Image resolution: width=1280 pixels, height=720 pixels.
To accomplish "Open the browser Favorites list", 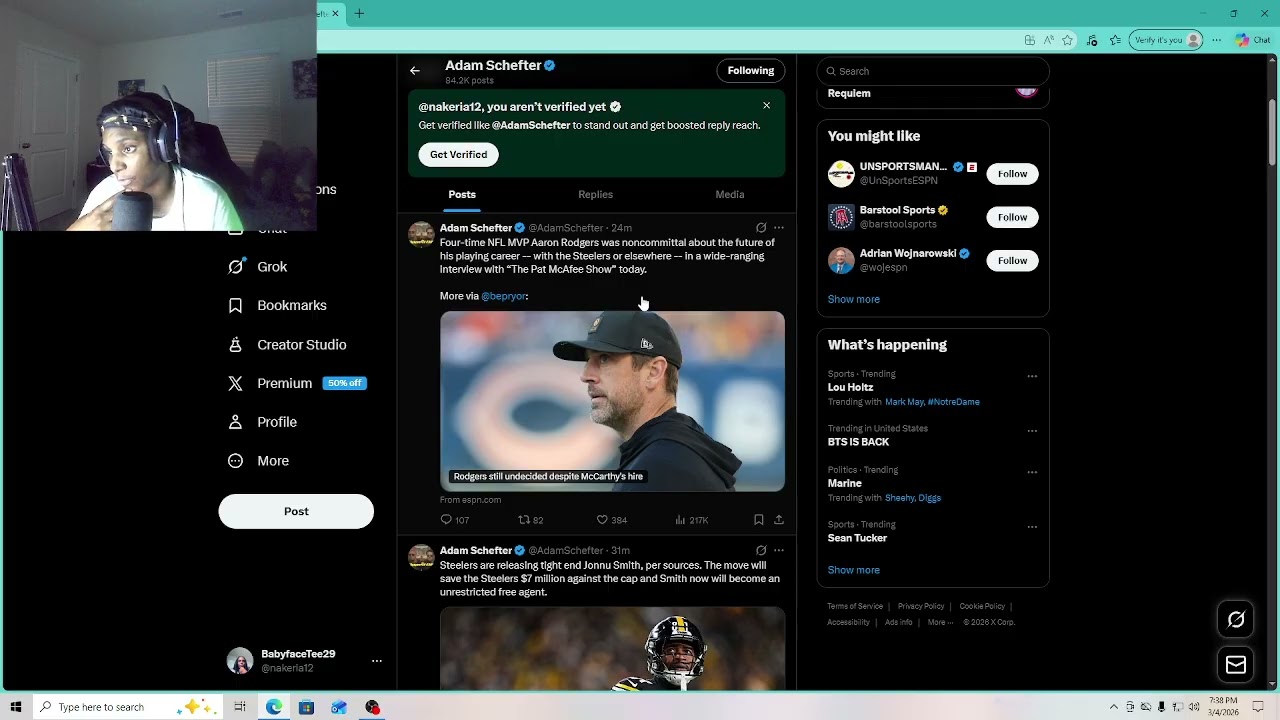I will (x=1115, y=40).
